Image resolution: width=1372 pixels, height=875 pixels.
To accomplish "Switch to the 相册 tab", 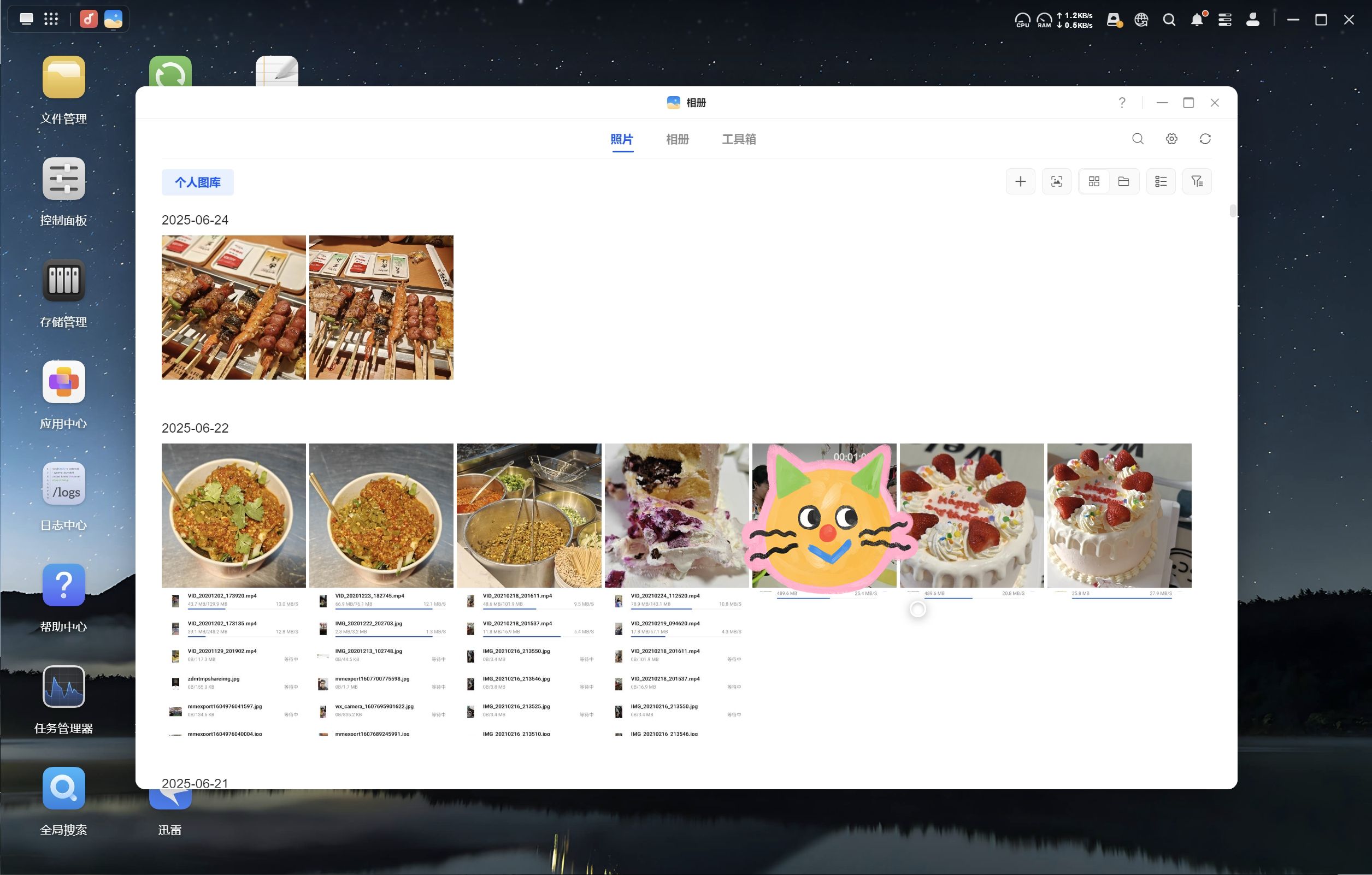I will (x=678, y=140).
